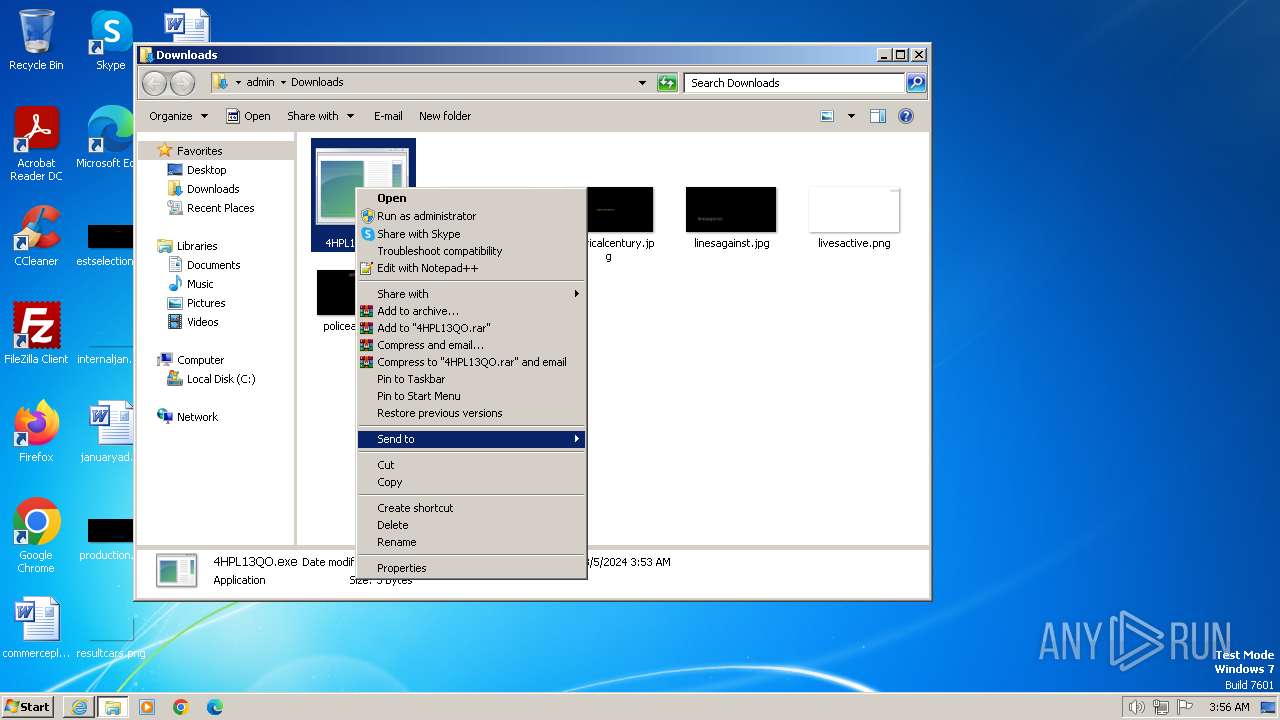
Task: Refresh the Downloads folder view
Action: point(667,83)
